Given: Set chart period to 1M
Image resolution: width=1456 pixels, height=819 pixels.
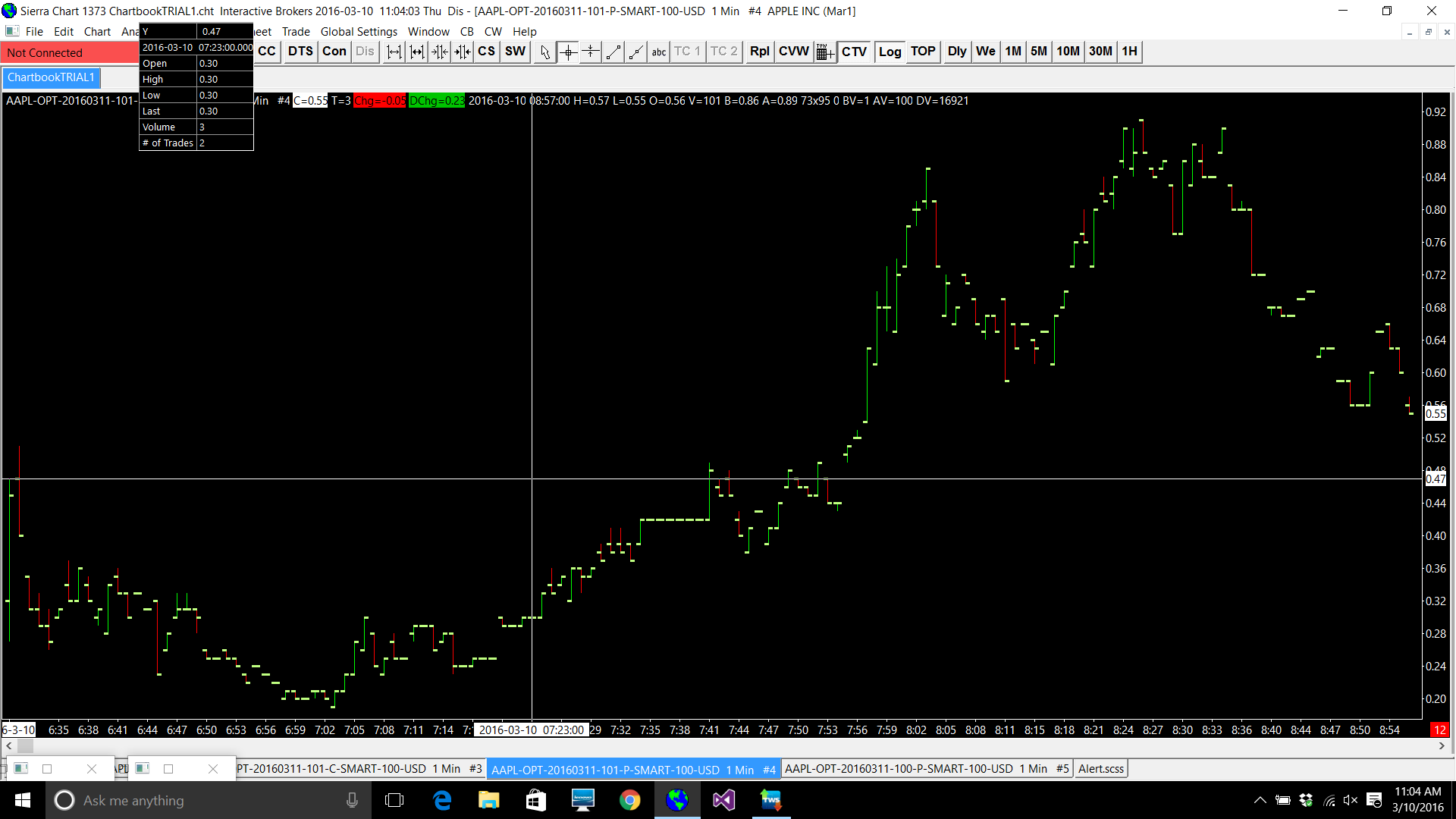Looking at the screenshot, I should 1013,52.
